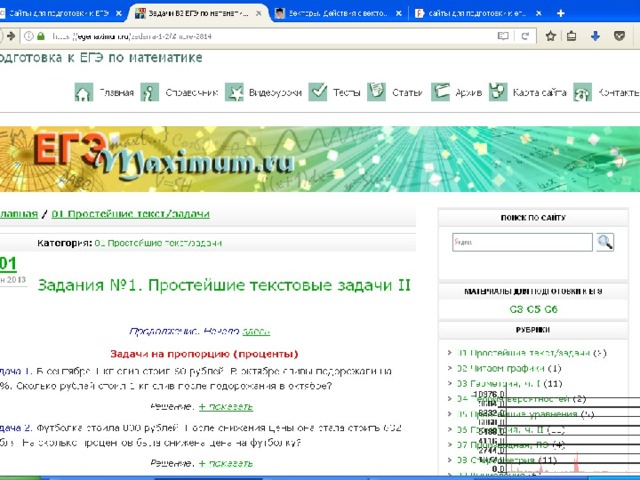Click the Архив icon in the navigation bar
This screenshot has width=640, height=480.
[x=441, y=93]
